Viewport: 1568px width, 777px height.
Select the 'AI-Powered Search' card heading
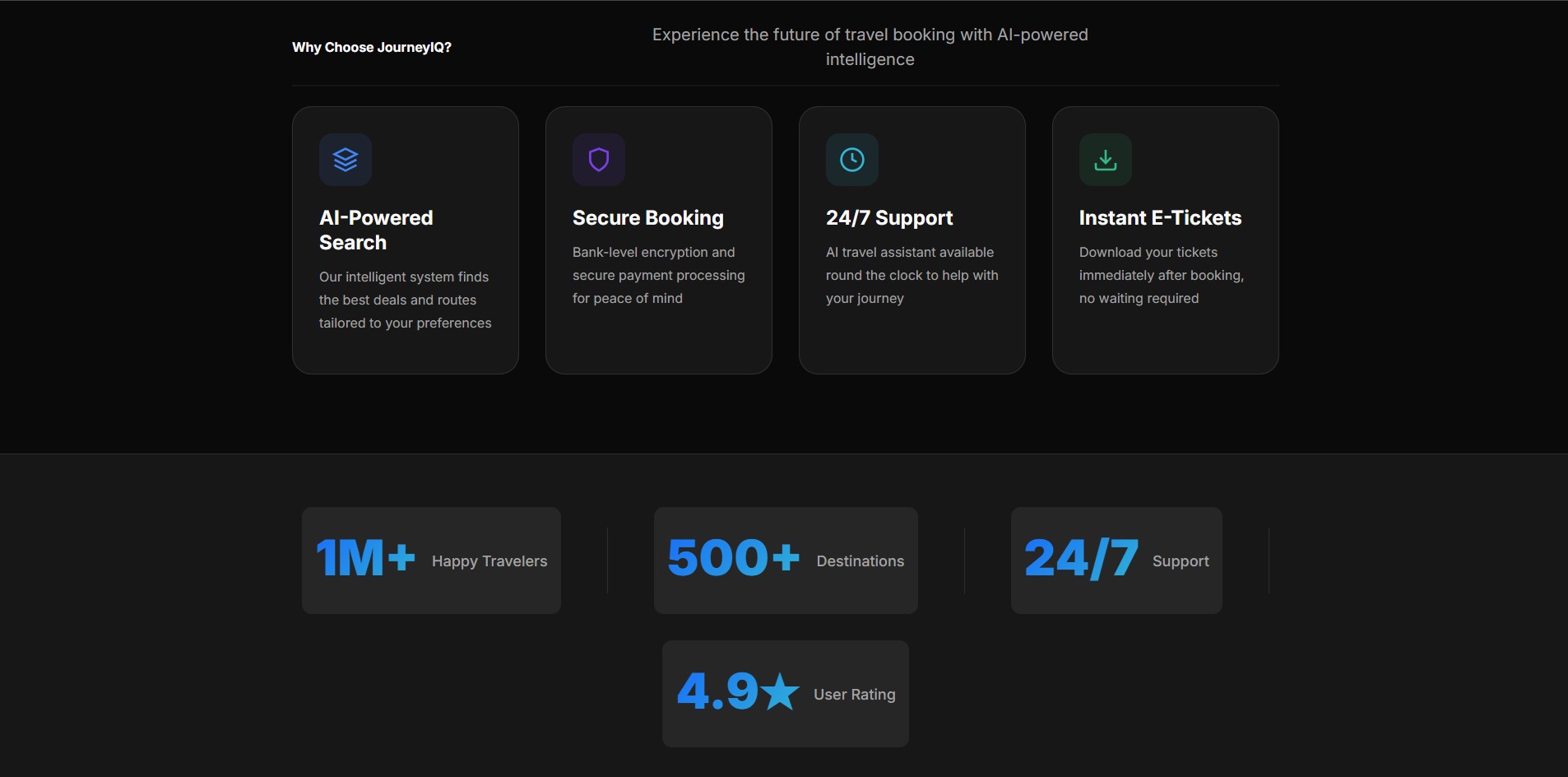click(376, 230)
